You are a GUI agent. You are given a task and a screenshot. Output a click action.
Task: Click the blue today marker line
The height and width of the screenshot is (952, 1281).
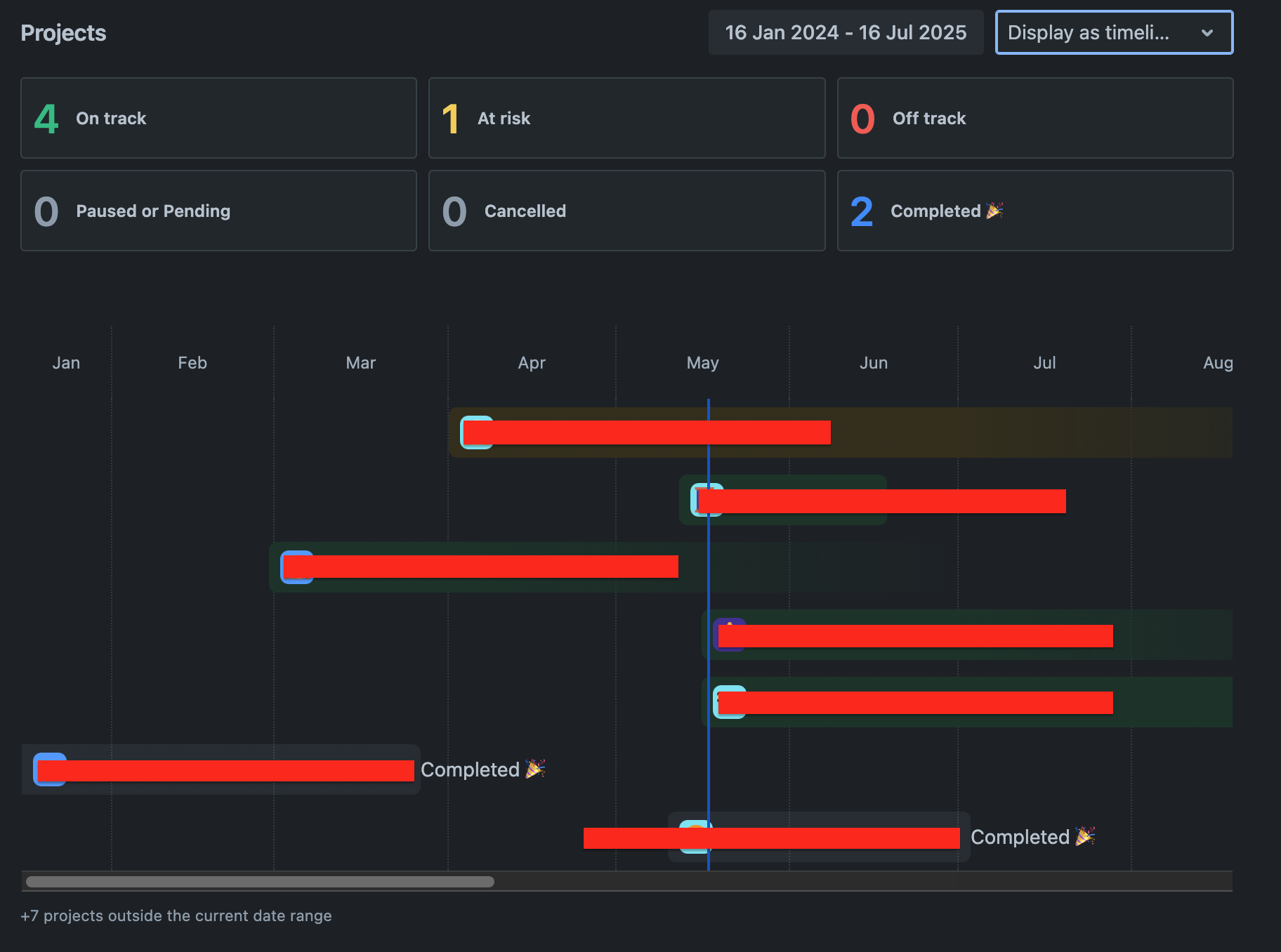[709, 632]
